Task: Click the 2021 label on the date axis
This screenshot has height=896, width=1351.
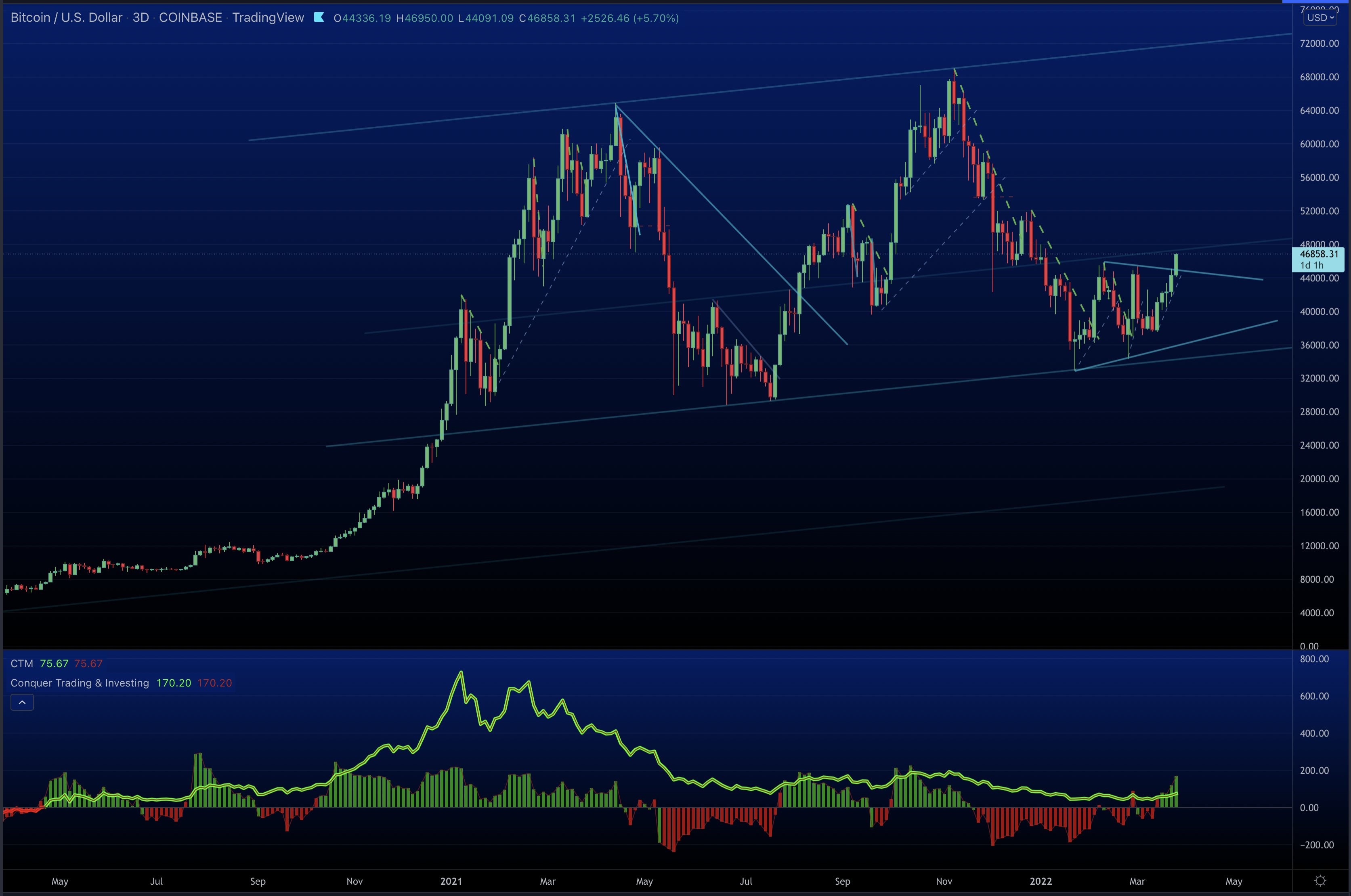Action: [451, 882]
